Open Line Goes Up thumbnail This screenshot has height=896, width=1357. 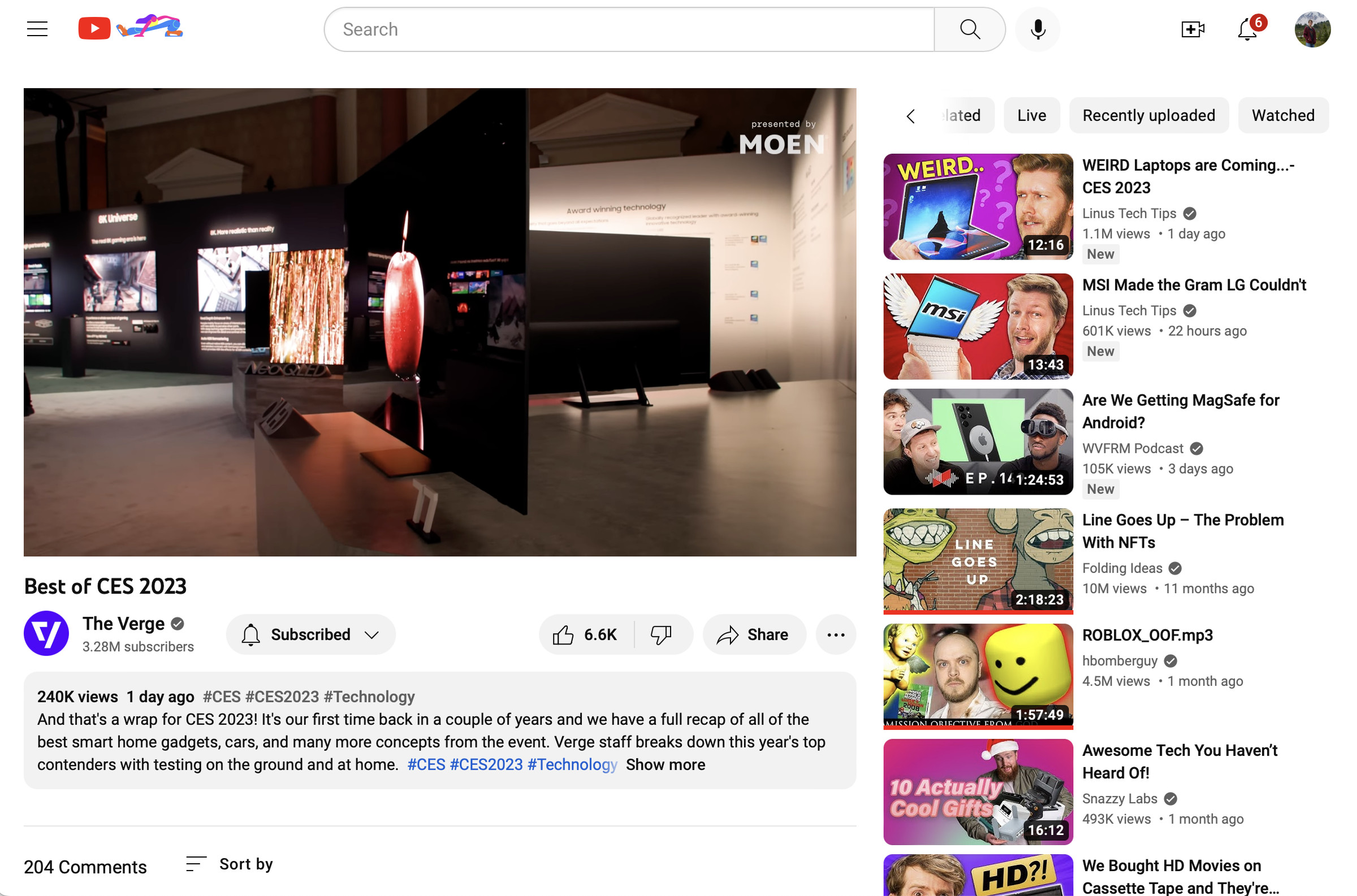pos(978,561)
